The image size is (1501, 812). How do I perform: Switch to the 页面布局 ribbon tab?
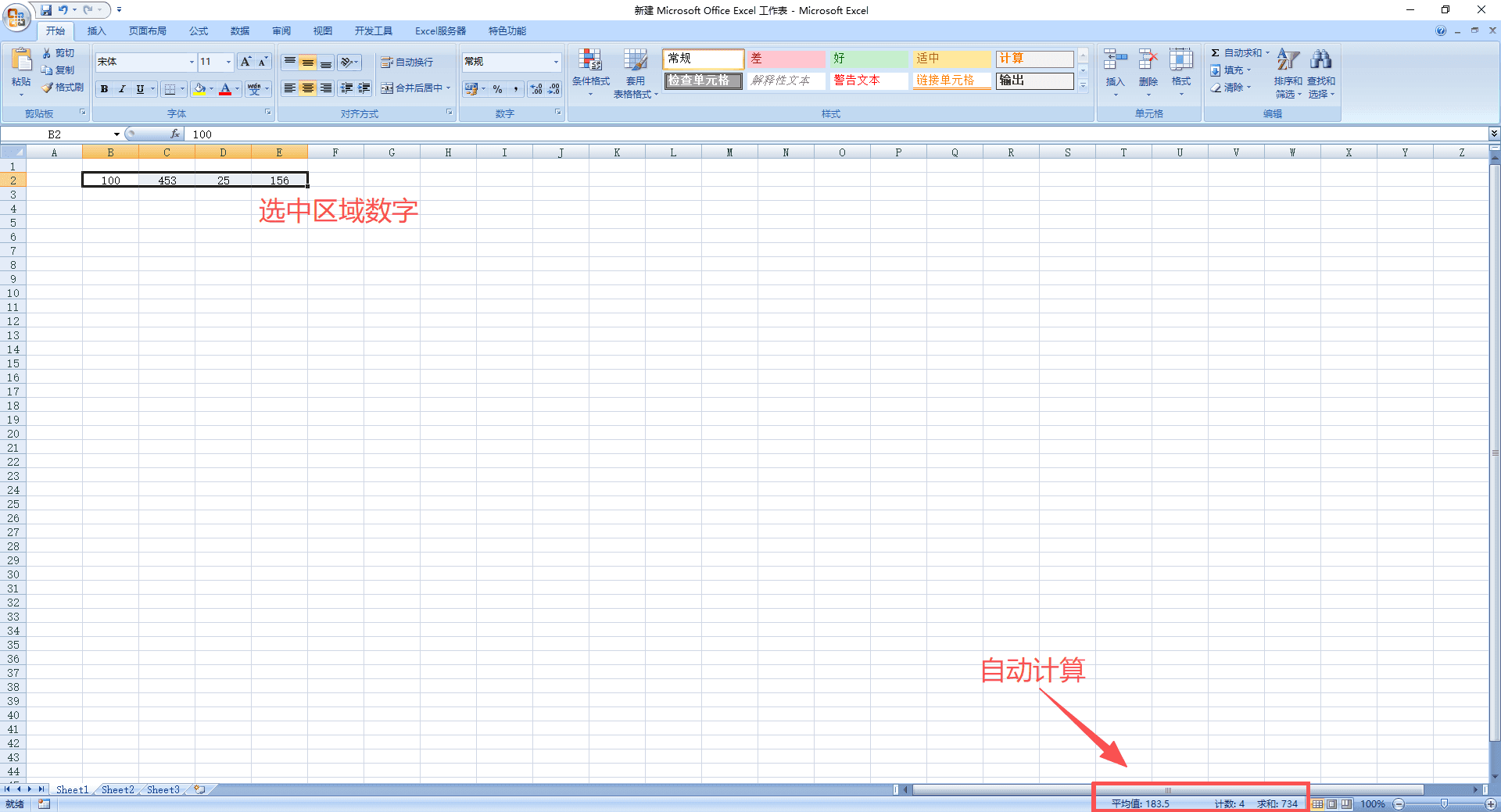coord(148,31)
